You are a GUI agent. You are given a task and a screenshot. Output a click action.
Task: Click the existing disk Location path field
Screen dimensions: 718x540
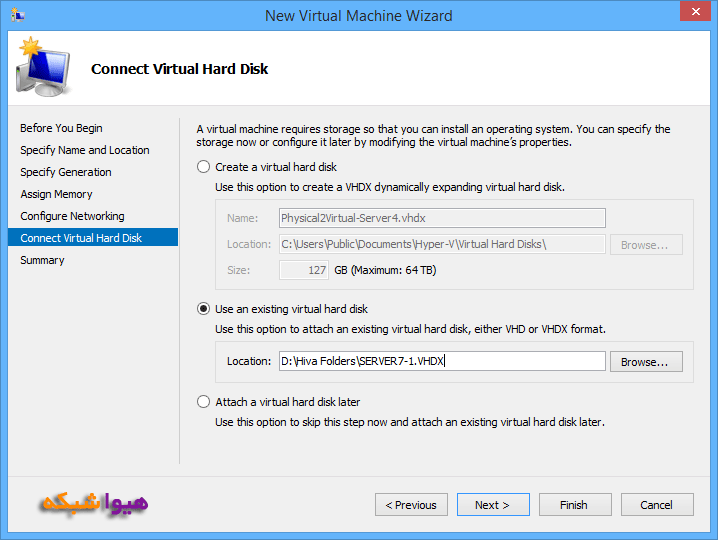click(x=442, y=361)
